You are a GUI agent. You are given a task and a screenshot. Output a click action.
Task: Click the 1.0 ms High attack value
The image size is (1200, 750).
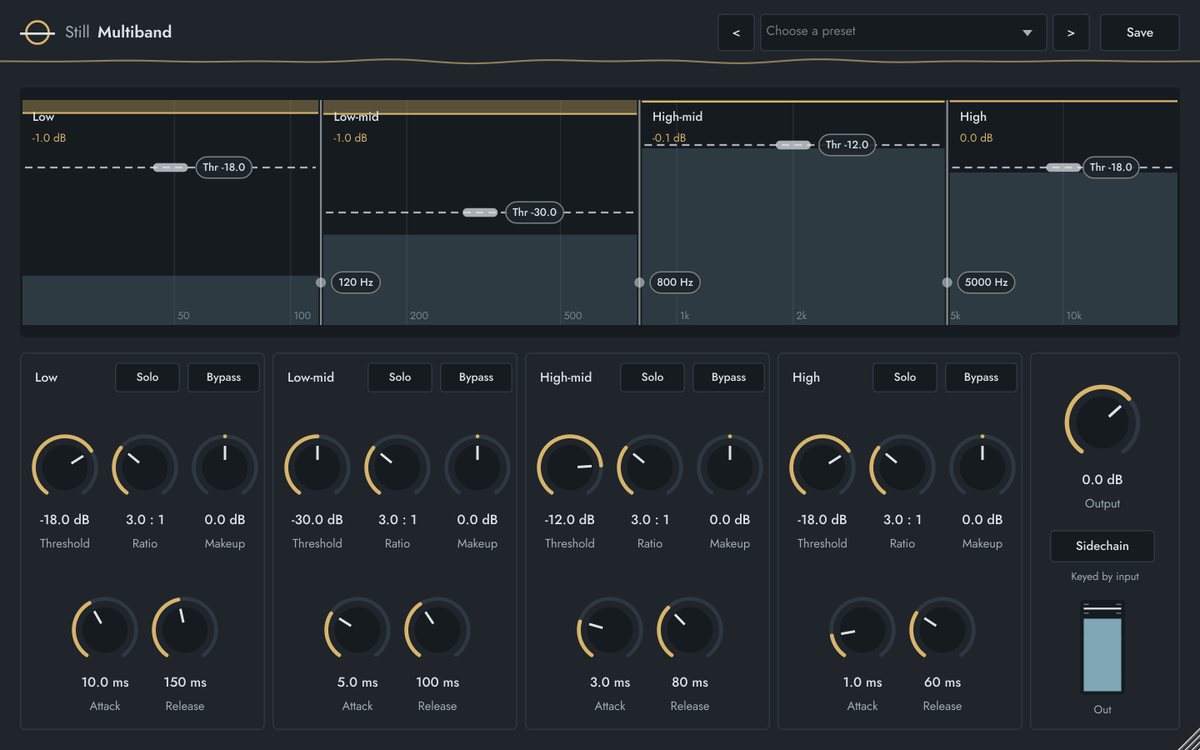click(862, 682)
